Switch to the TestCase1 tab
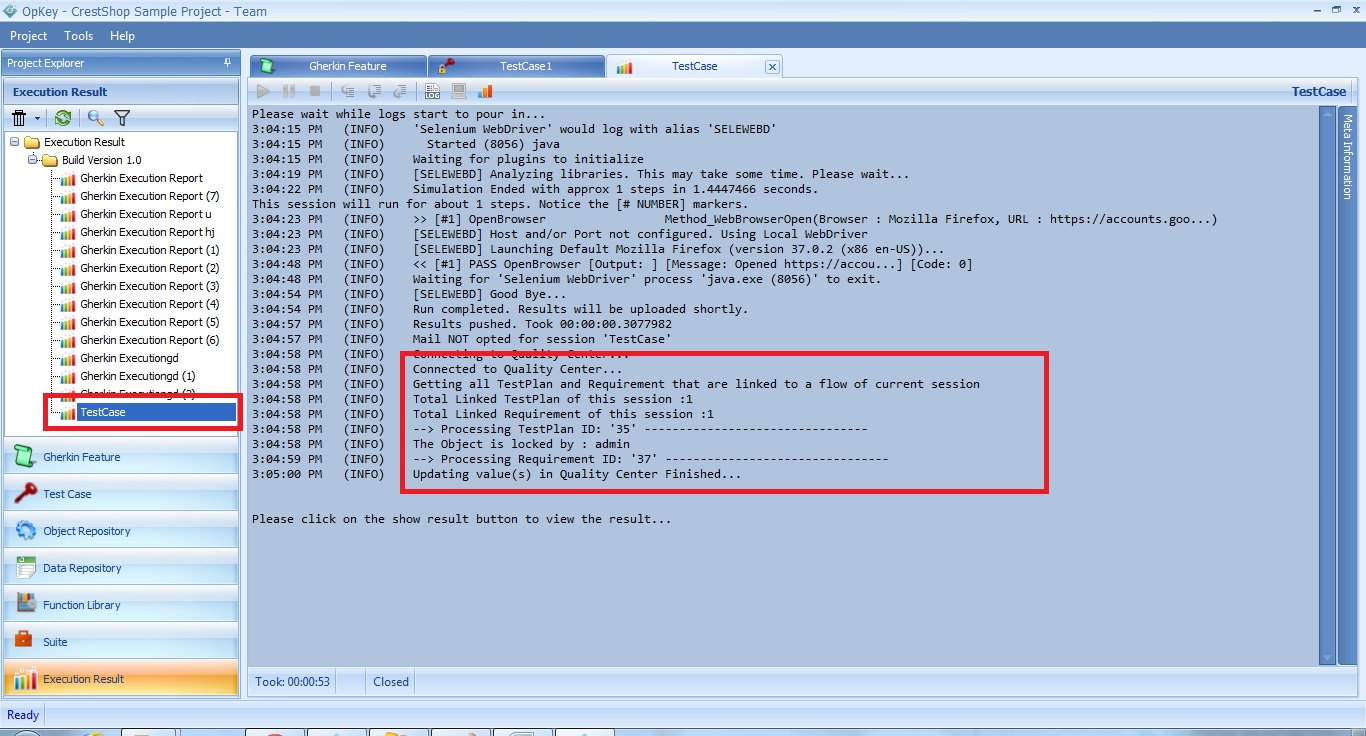The width and height of the screenshot is (1366, 736). pos(516,66)
